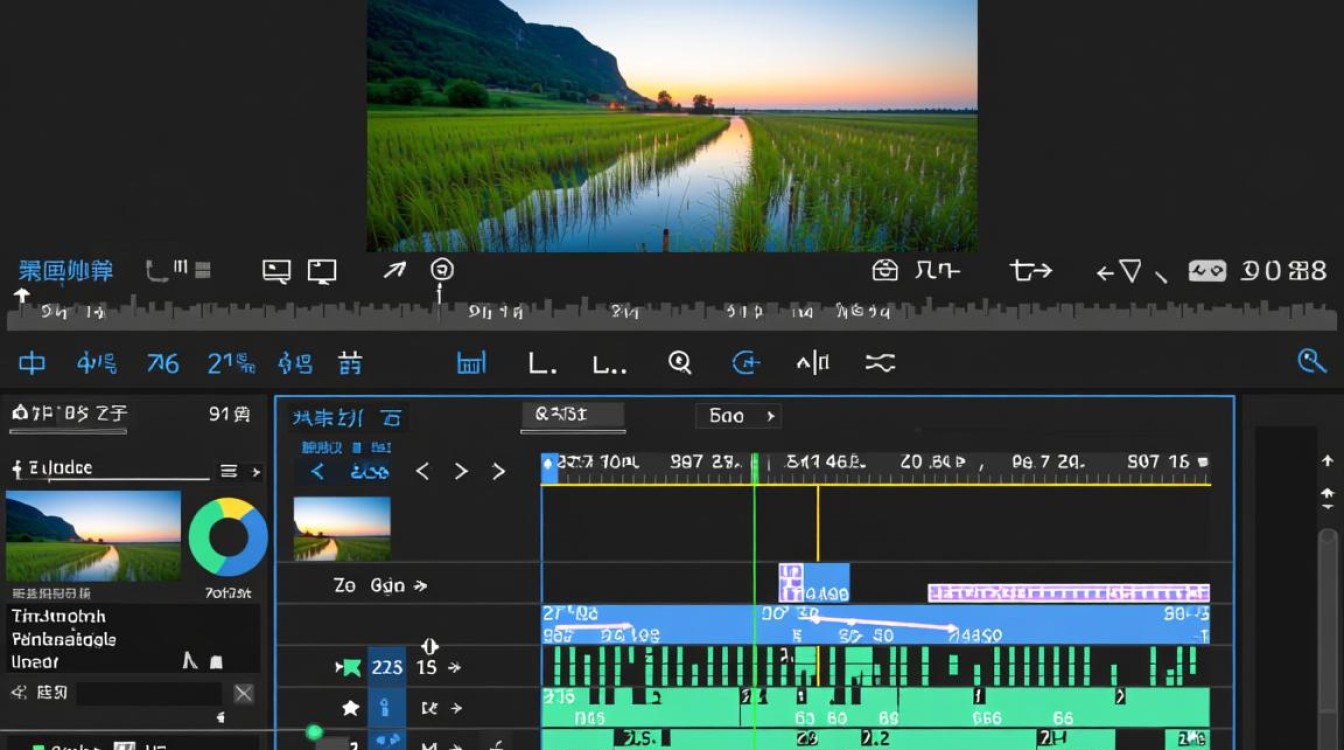
Task: Click the keyframe diamond above the 15 value
Action: pos(430,647)
